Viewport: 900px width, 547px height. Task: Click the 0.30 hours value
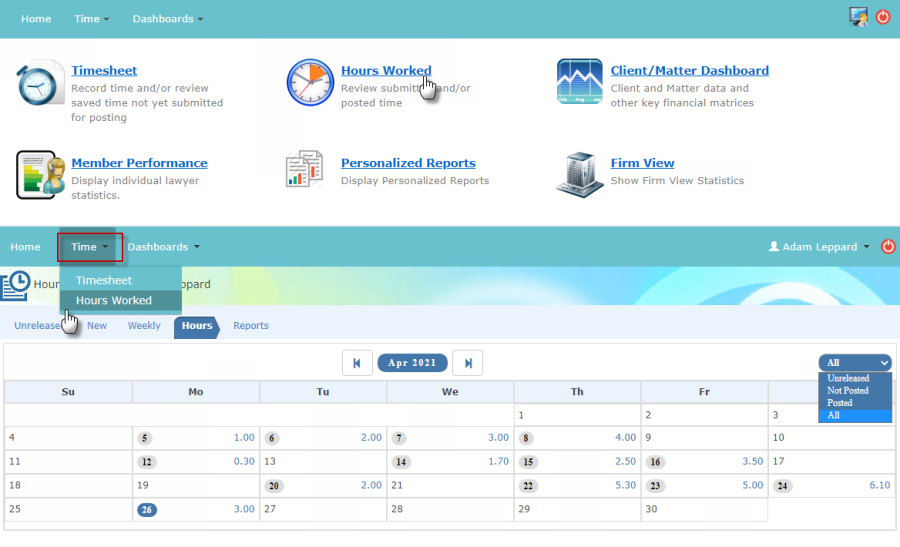coord(244,461)
